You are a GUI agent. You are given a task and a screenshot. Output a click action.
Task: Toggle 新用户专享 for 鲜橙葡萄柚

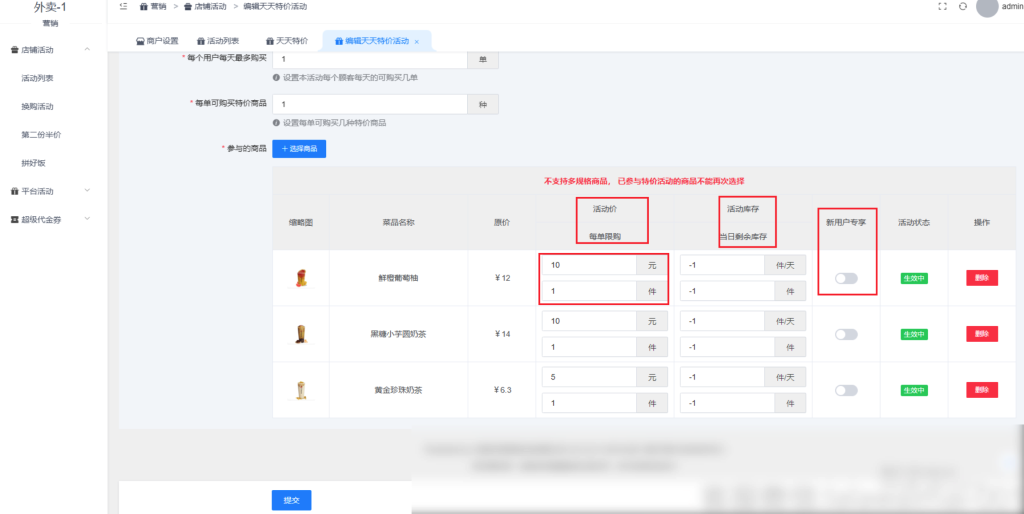846,278
